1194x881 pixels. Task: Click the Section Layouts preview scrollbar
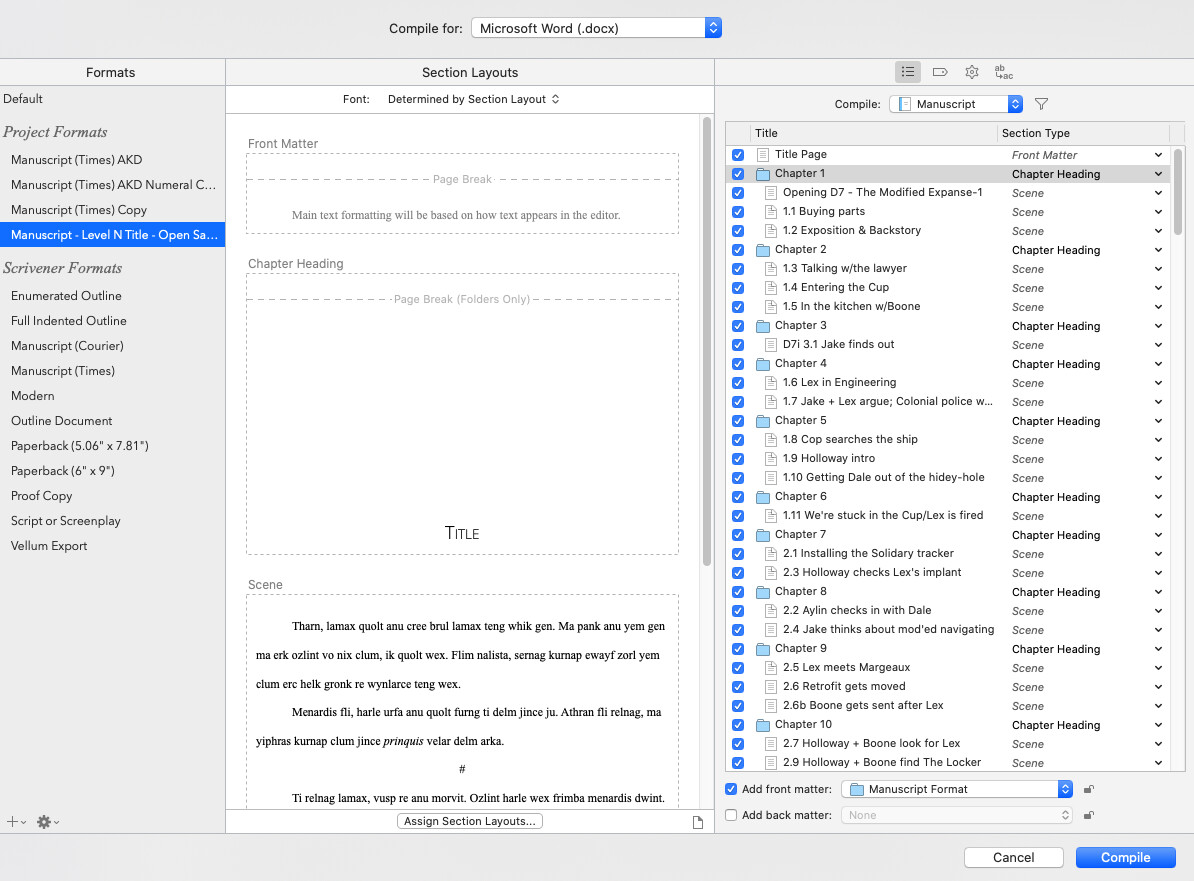[707, 341]
